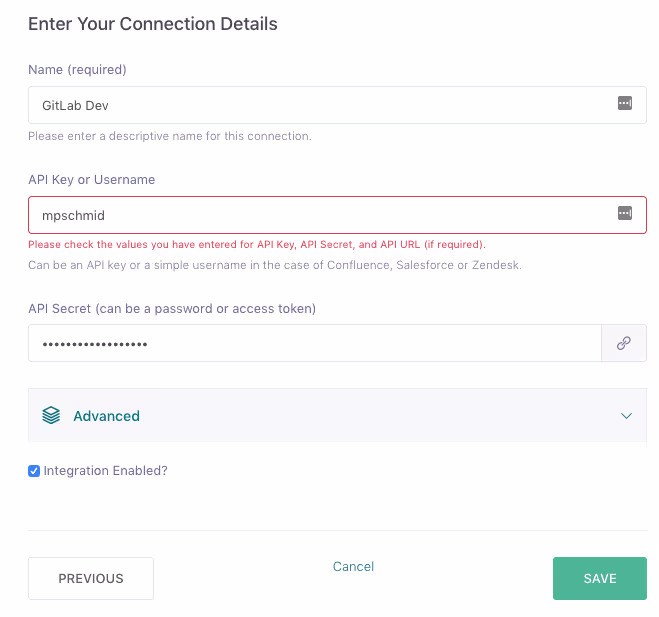Click the API Secret field label

(x=172, y=308)
